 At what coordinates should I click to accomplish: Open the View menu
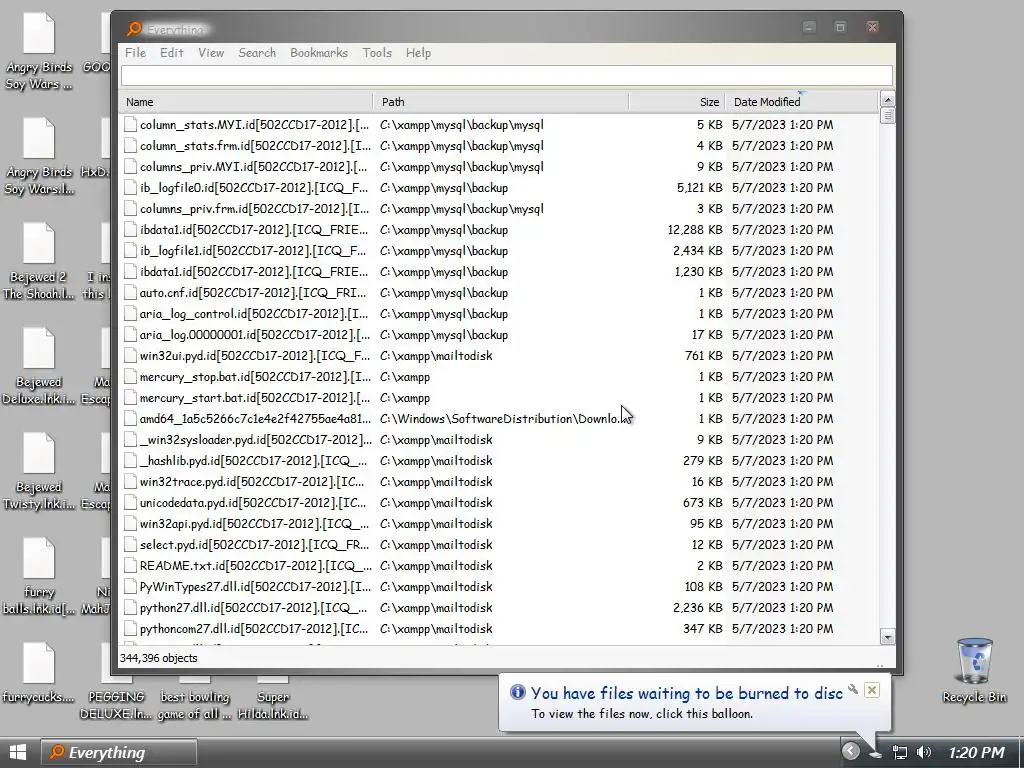[211, 53]
